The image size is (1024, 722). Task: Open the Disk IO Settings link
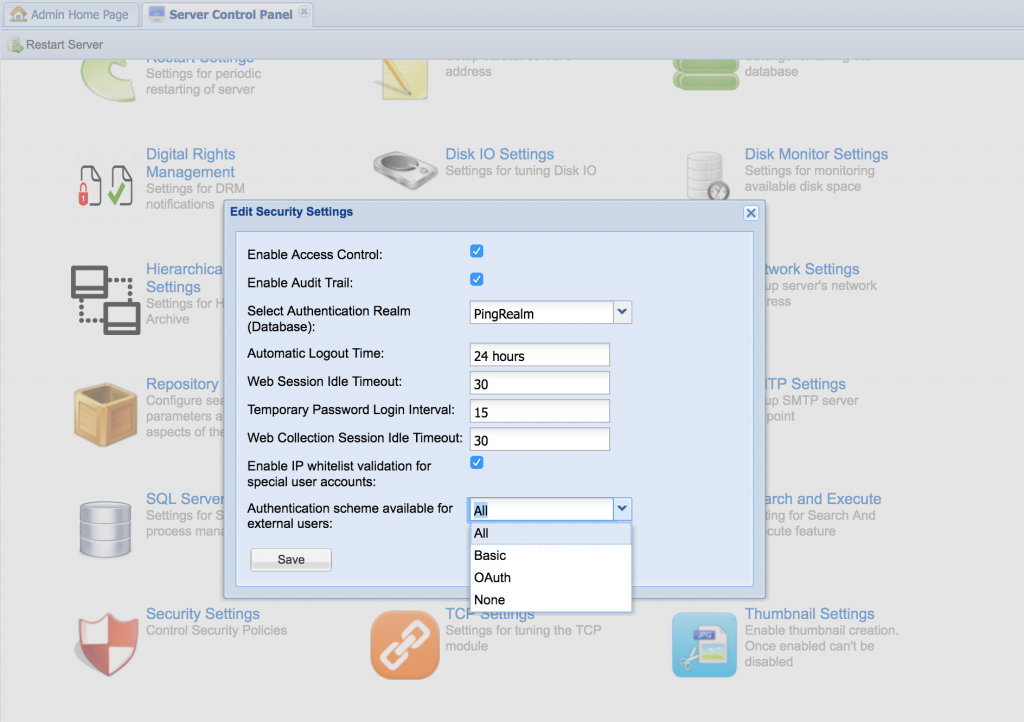click(500, 154)
